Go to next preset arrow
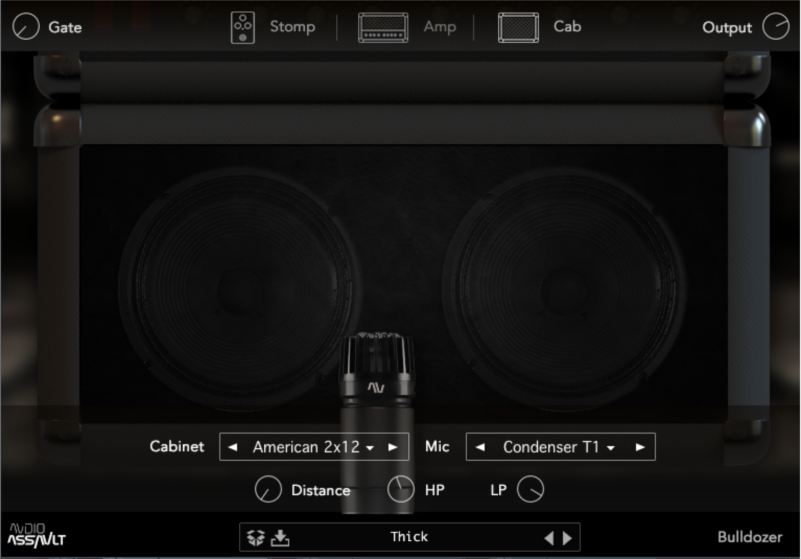 [x=567, y=538]
